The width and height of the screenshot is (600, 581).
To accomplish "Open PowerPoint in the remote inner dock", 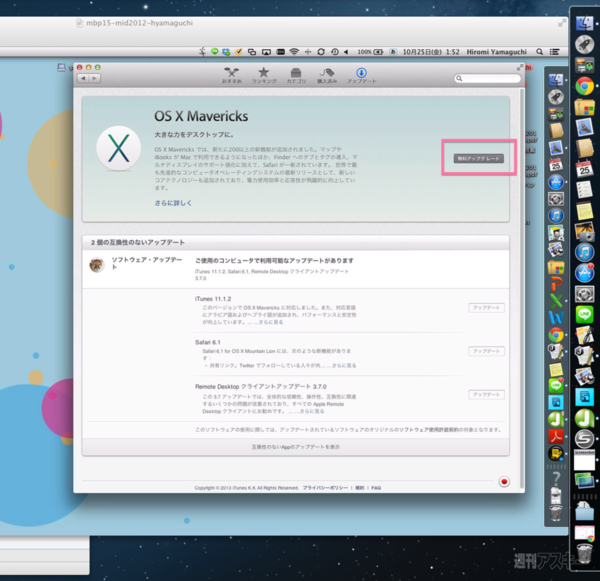I will pos(556,284).
